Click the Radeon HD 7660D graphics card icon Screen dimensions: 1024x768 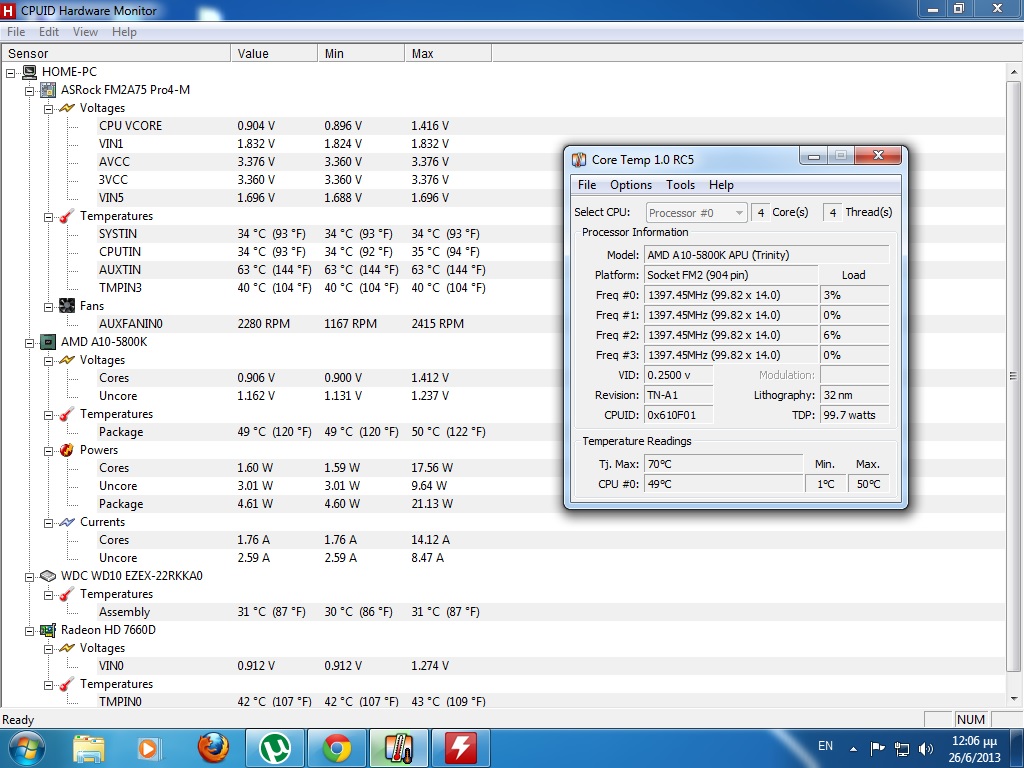coord(48,630)
